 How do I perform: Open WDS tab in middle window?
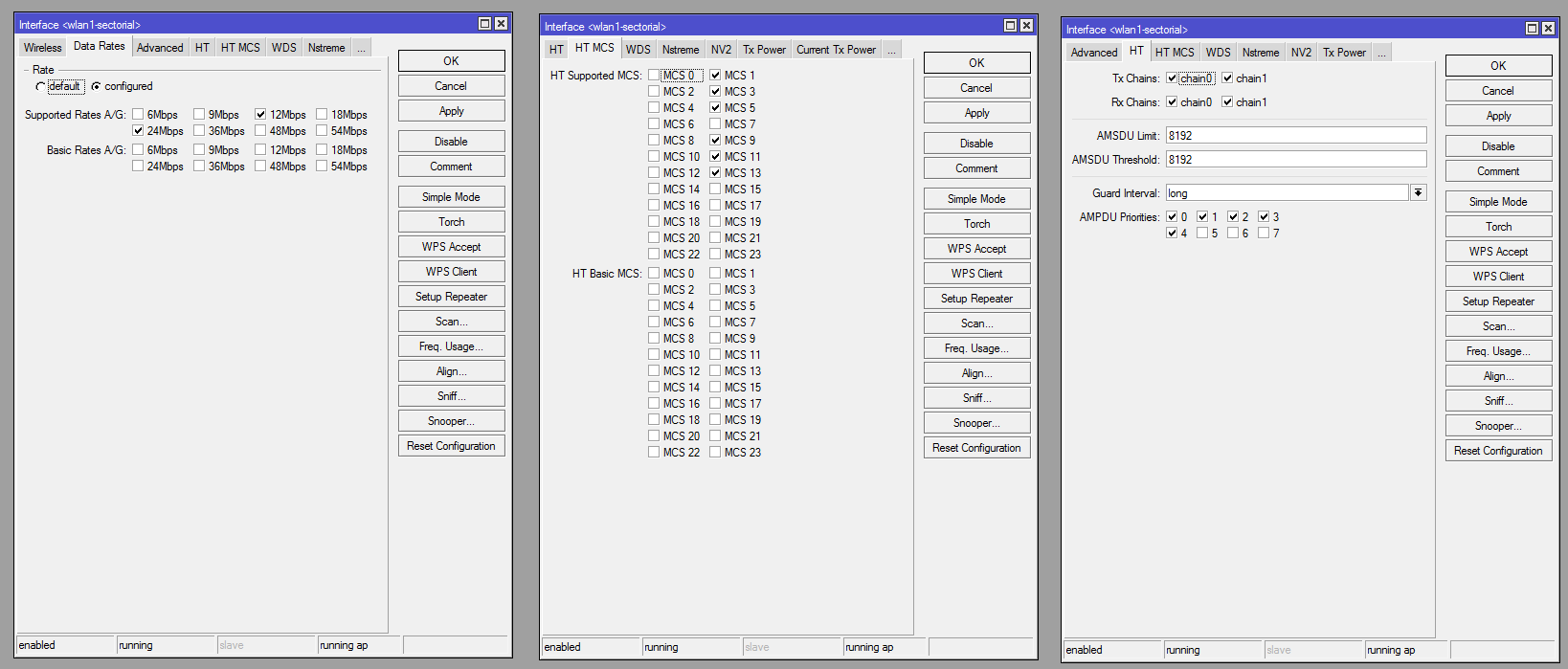[x=638, y=50]
